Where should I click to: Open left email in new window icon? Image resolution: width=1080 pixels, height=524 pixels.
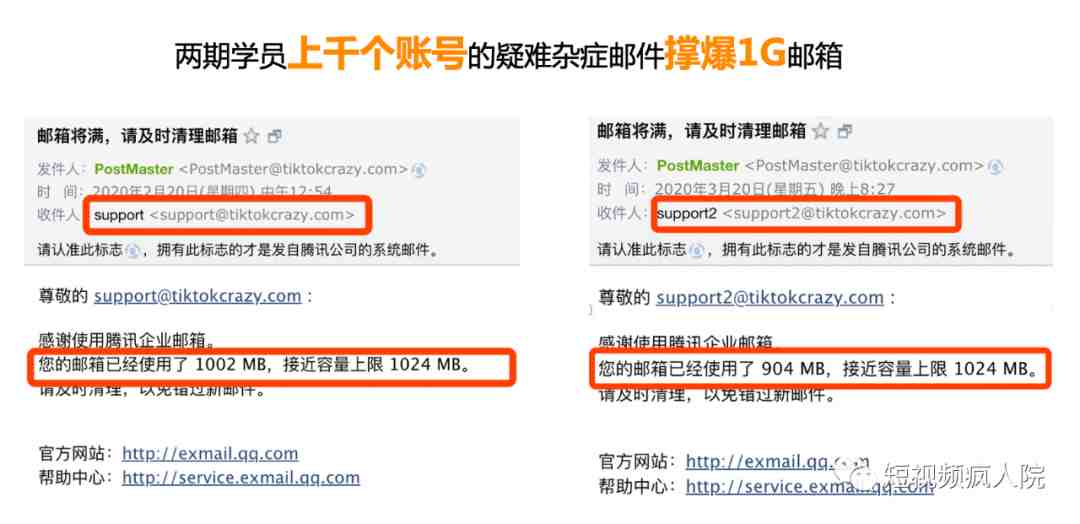point(275,137)
